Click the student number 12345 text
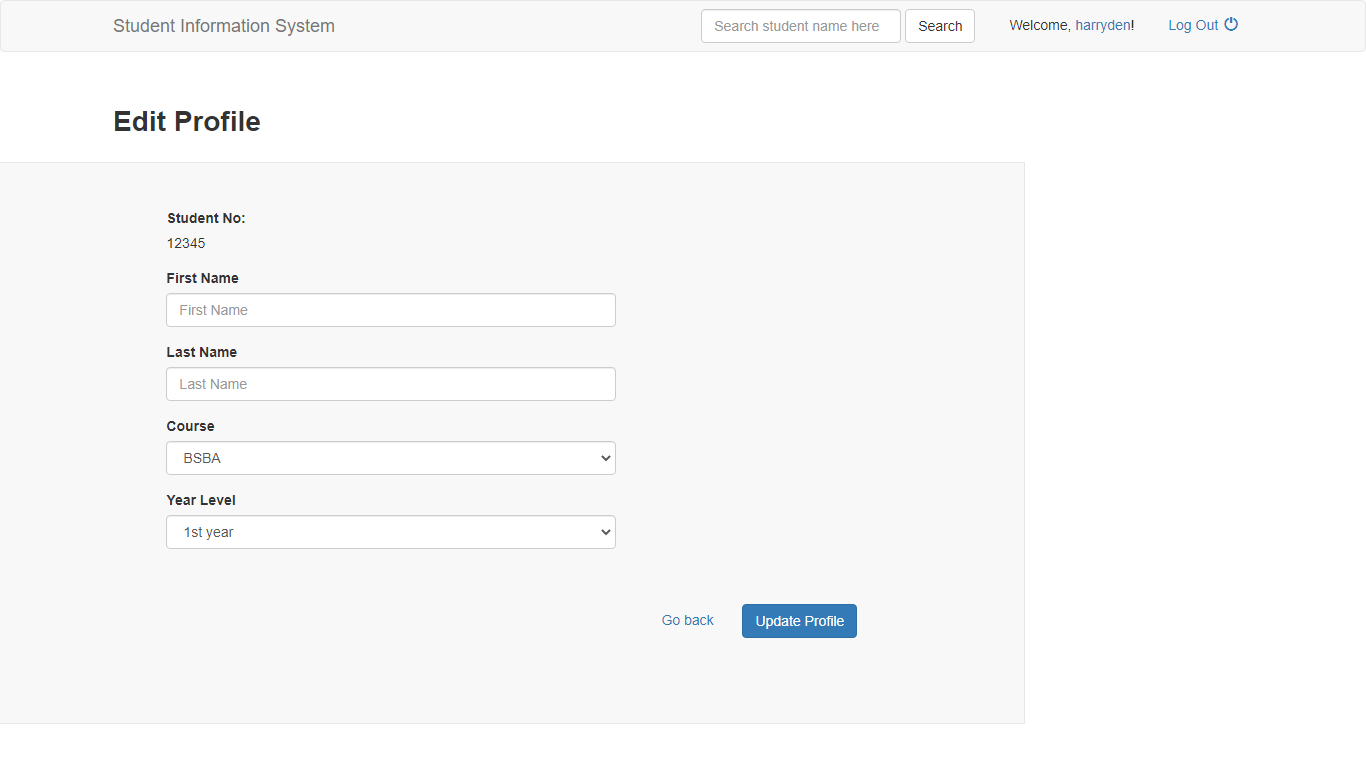The image size is (1366, 768). coord(186,243)
